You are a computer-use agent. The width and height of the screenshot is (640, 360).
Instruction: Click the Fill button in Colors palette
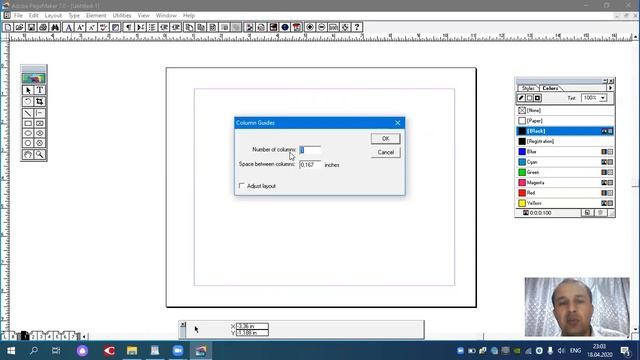click(x=529, y=98)
